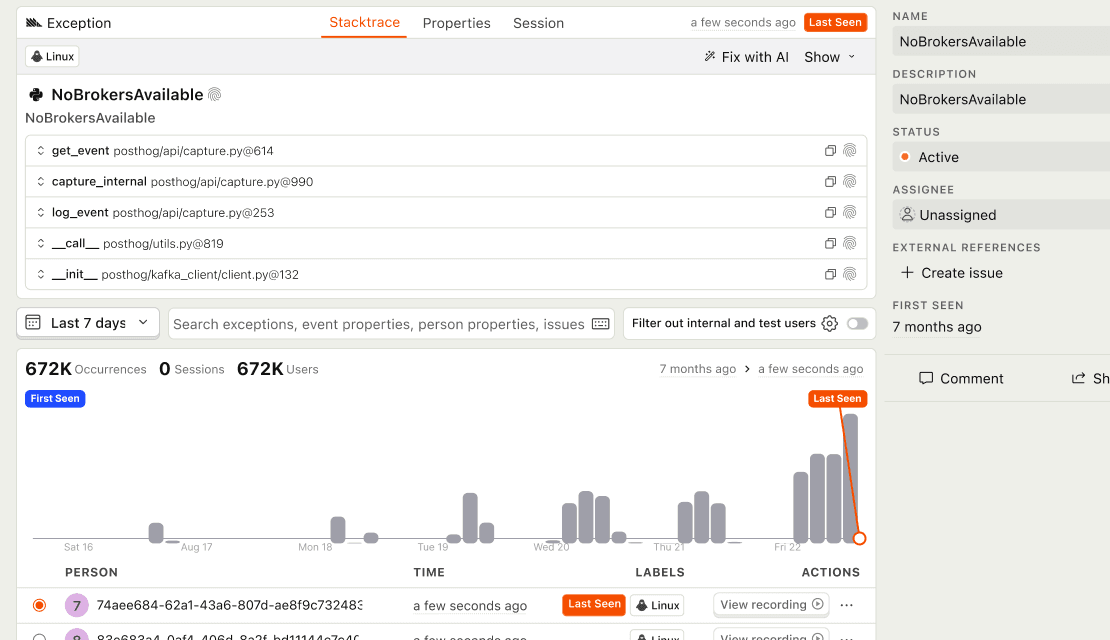Click keyboard icon in search bar

coord(600,324)
